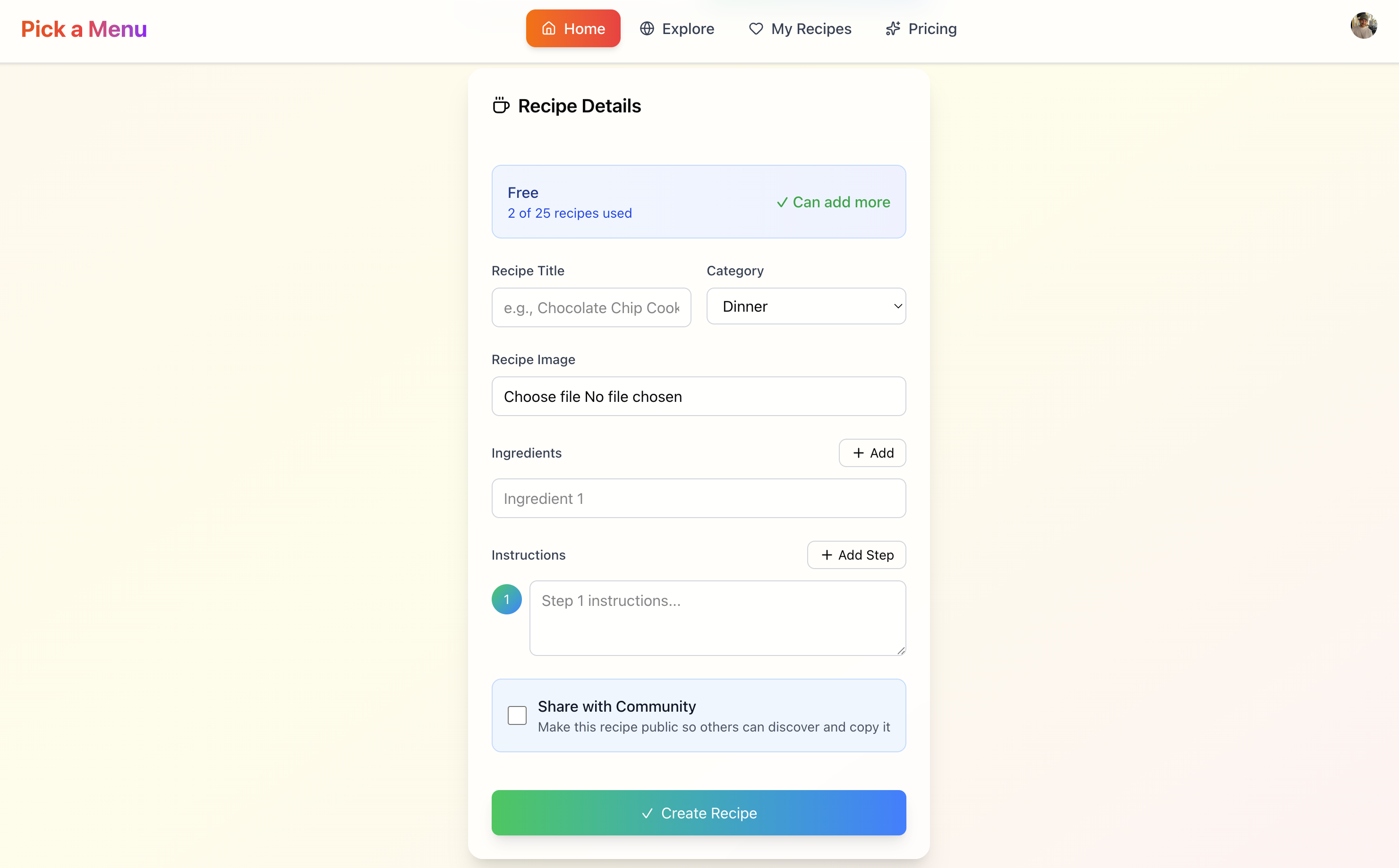Click the Category dropdown chevron arrow
The image size is (1399, 868).
[x=898, y=306]
